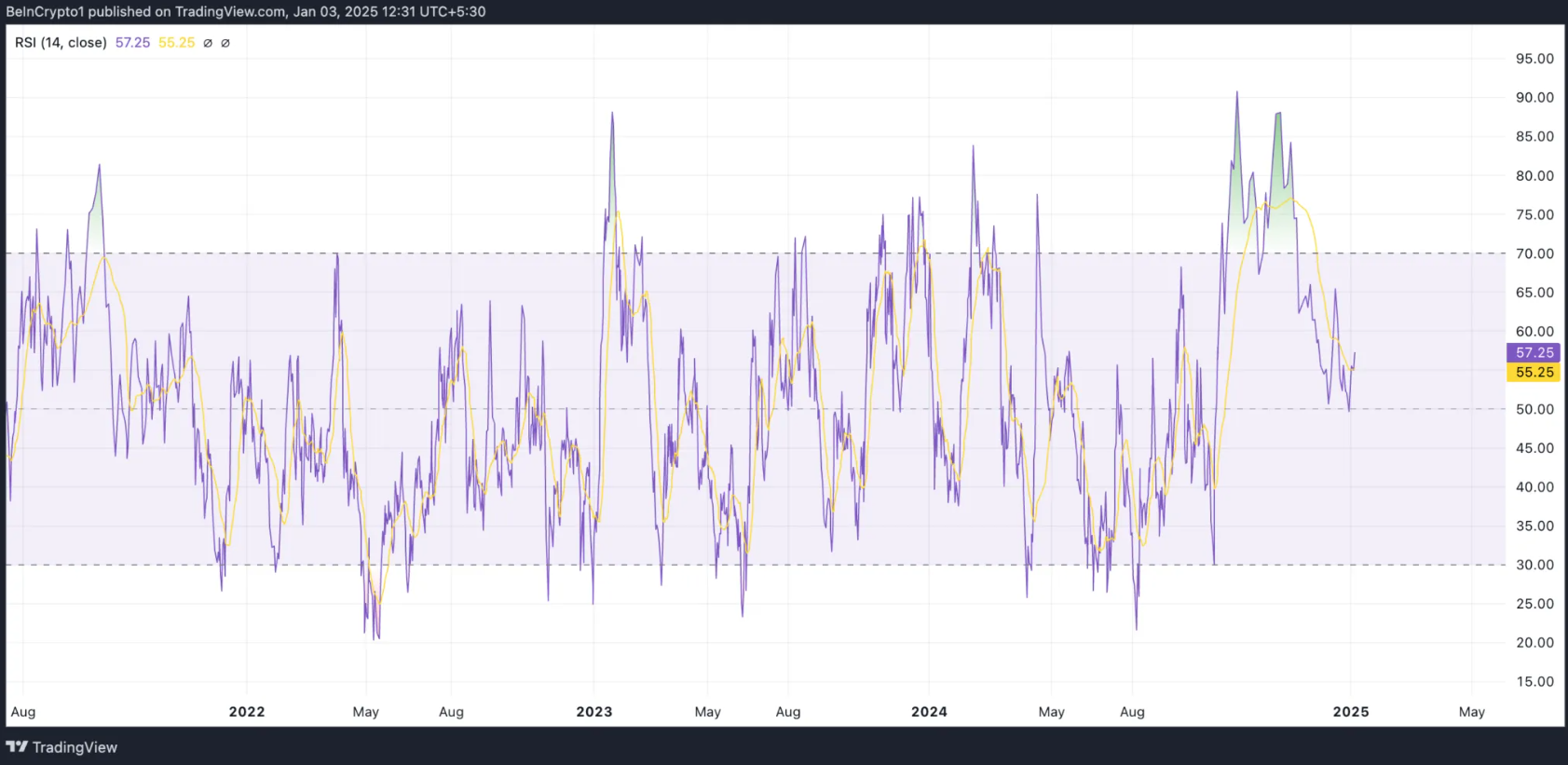This screenshot has width=1568, height=765.
Task: Click the yellow 55.25 tag on price axis
Action: pos(1534,372)
